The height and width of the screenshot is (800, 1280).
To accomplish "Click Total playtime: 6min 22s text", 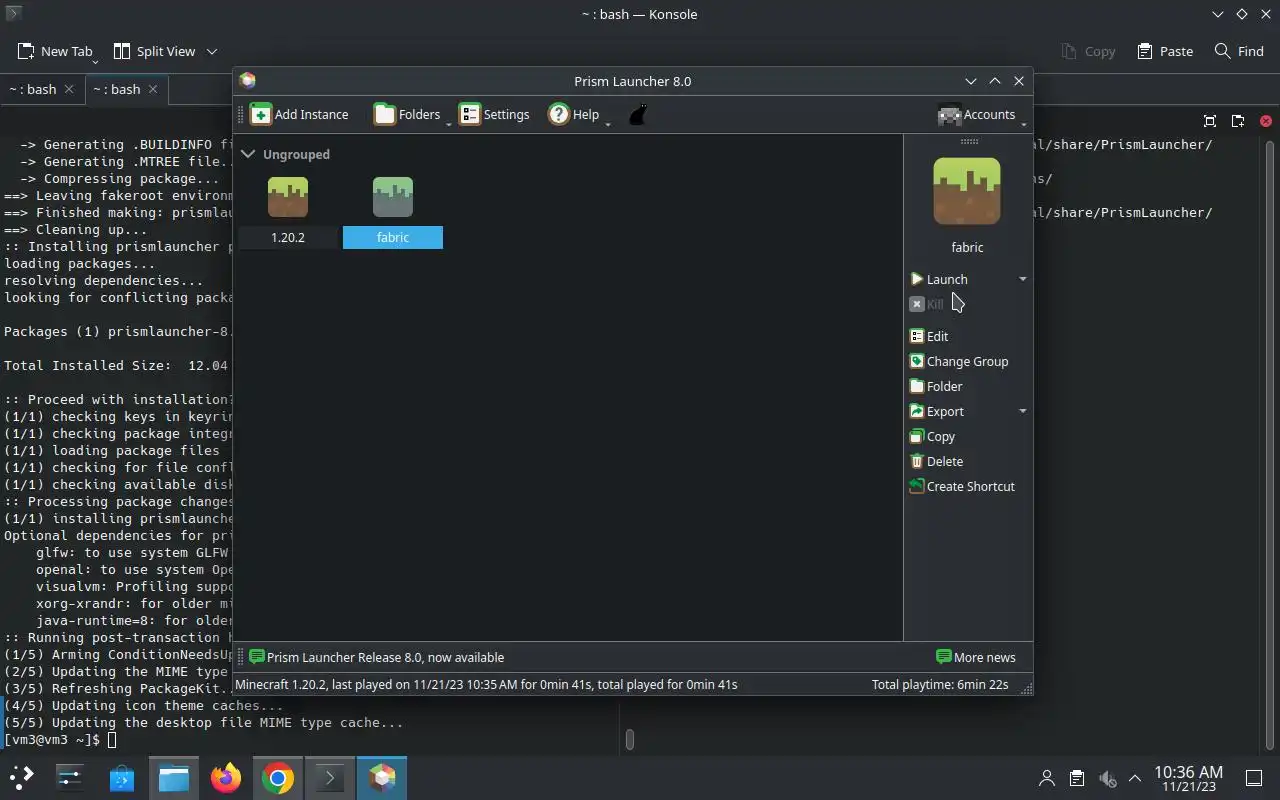I will pos(940,684).
